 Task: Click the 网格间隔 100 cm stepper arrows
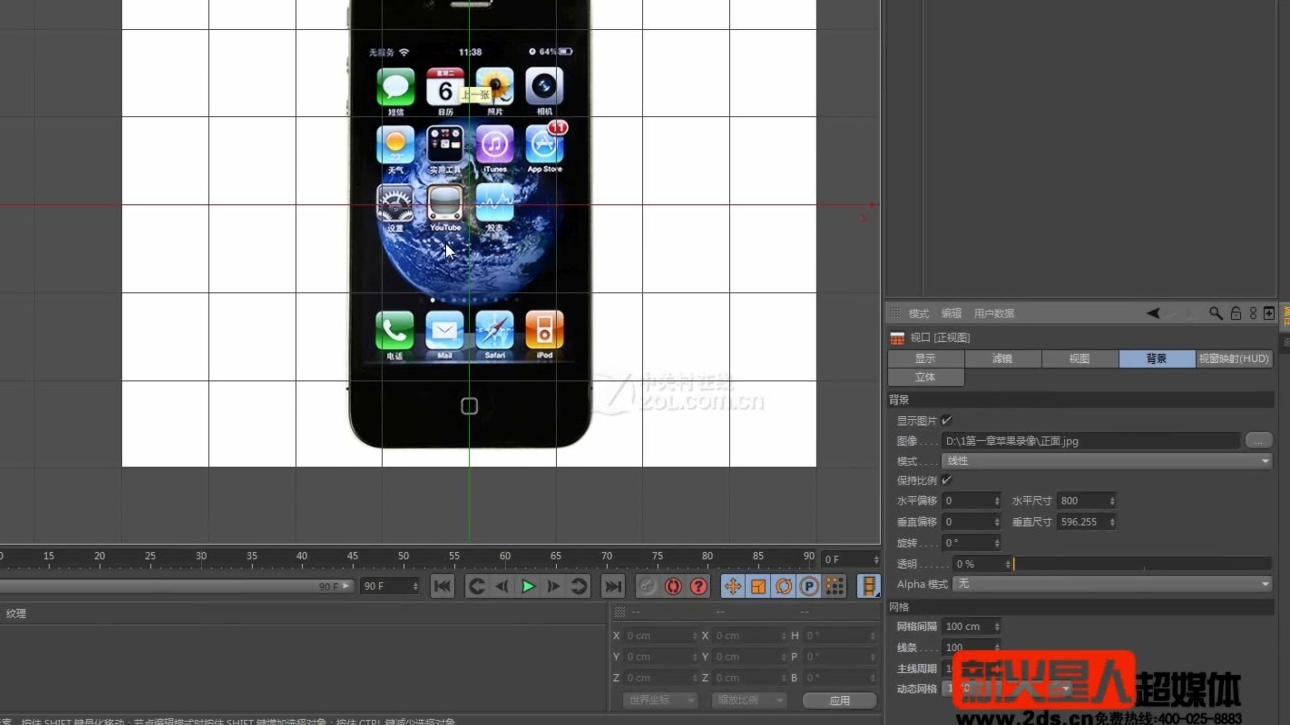[996, 627]
